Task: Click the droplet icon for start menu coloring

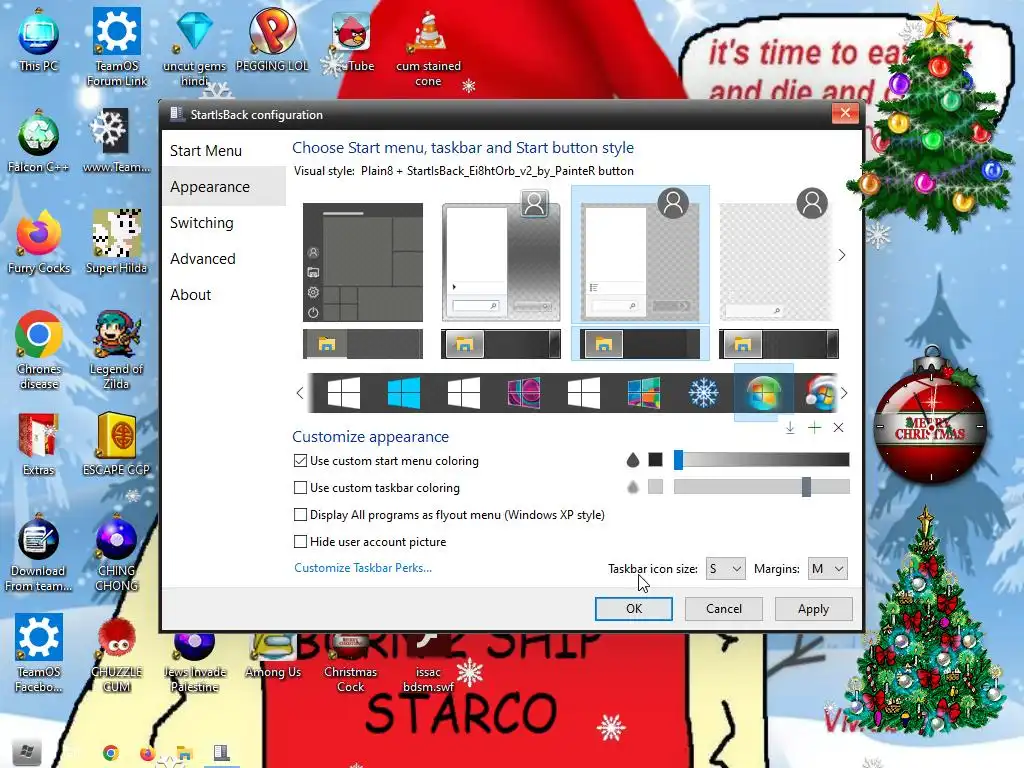Action: 632,460
